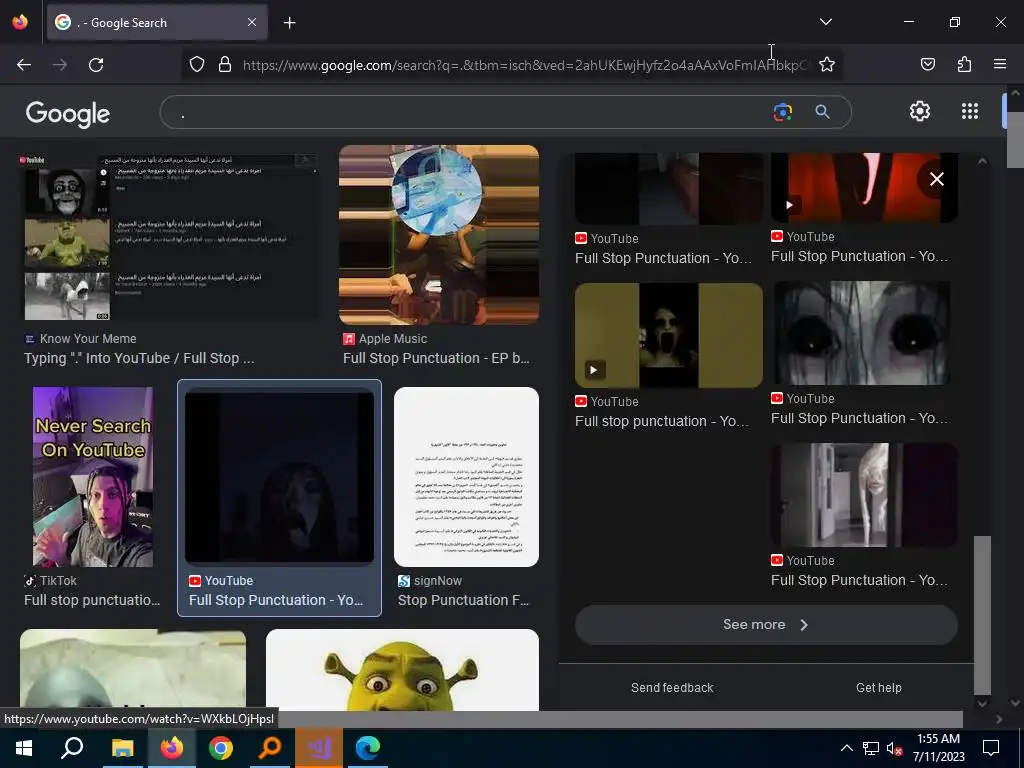This screenshot has width=1024, height=768.
Task: Open the Save to Pocket icon
Action: pos(928,64)
